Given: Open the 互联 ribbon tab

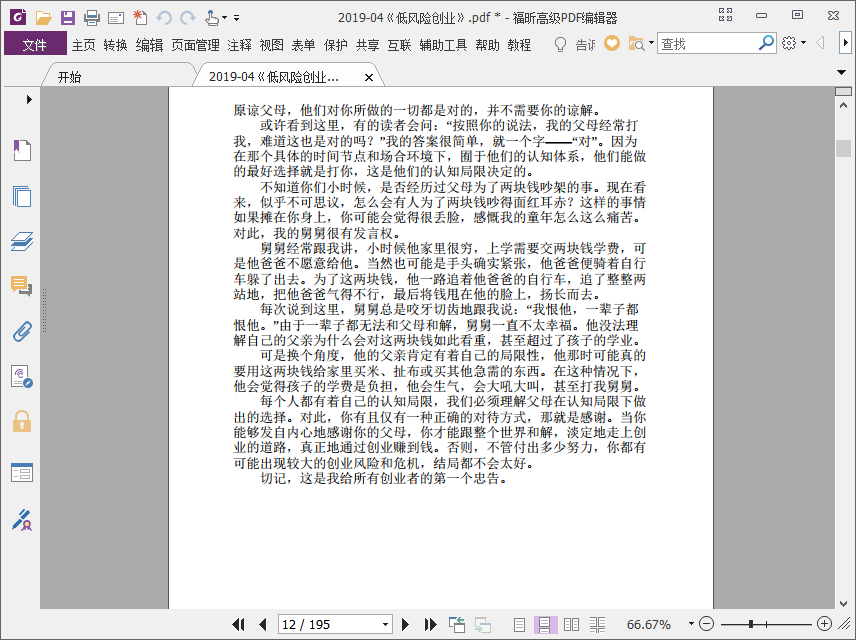Looking at the screenshot, I should (399, 45).
